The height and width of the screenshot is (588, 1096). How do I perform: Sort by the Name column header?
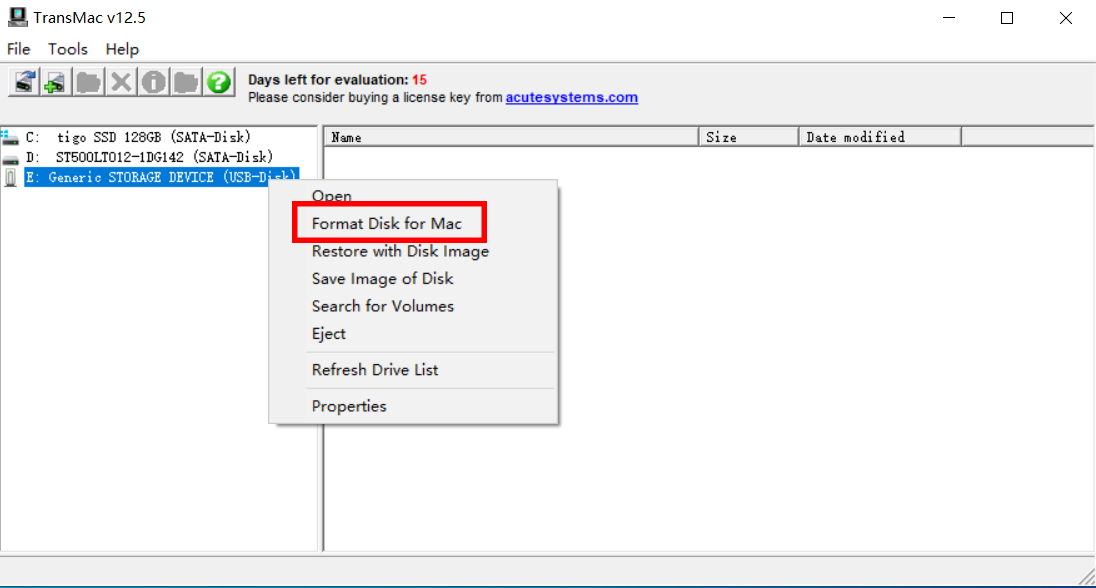pos(511,137)
